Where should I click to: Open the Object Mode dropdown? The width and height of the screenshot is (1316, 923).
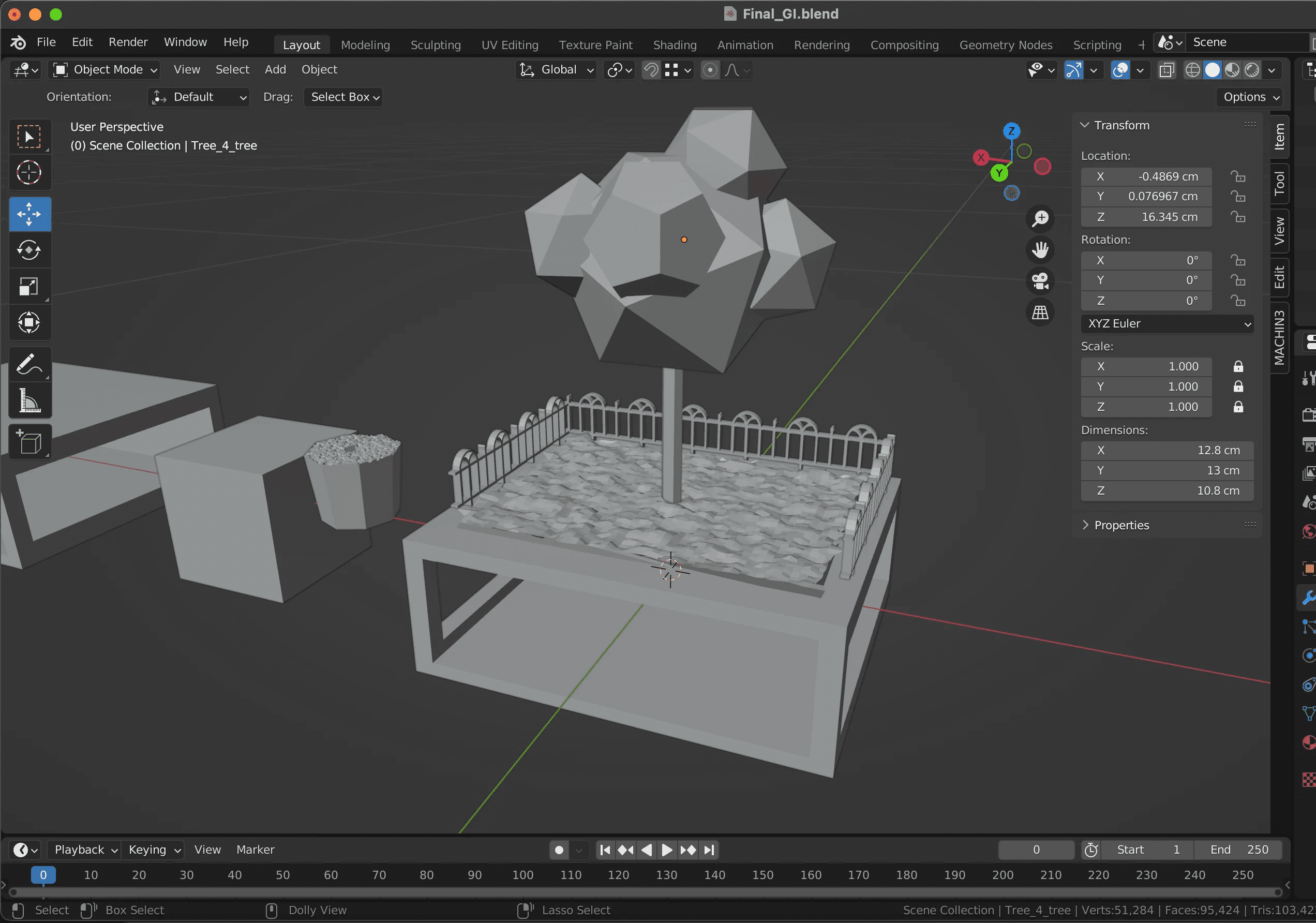[x=106, y=70]
